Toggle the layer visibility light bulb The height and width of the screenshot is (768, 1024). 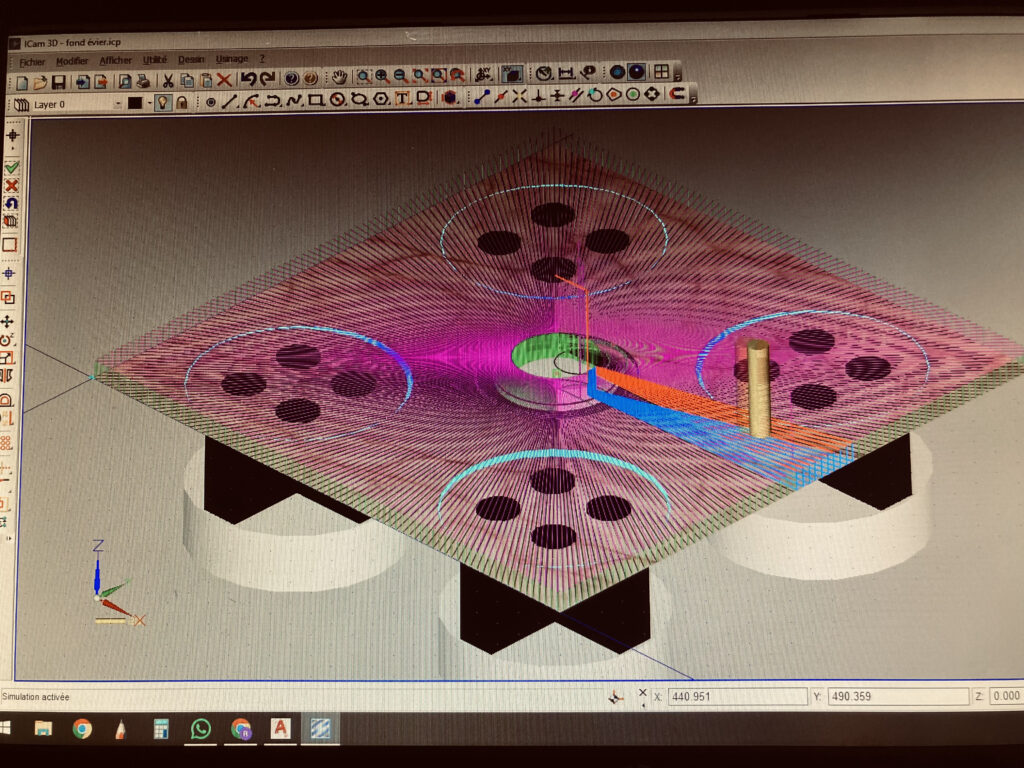pos(163,103)
